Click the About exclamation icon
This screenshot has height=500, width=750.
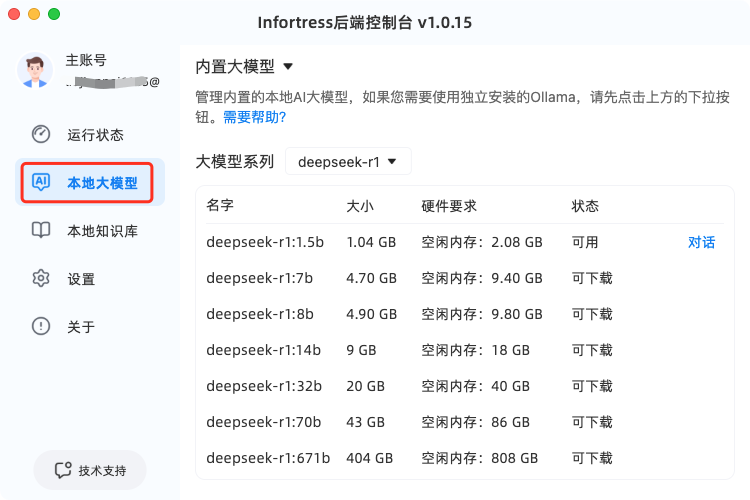point(41,326)
